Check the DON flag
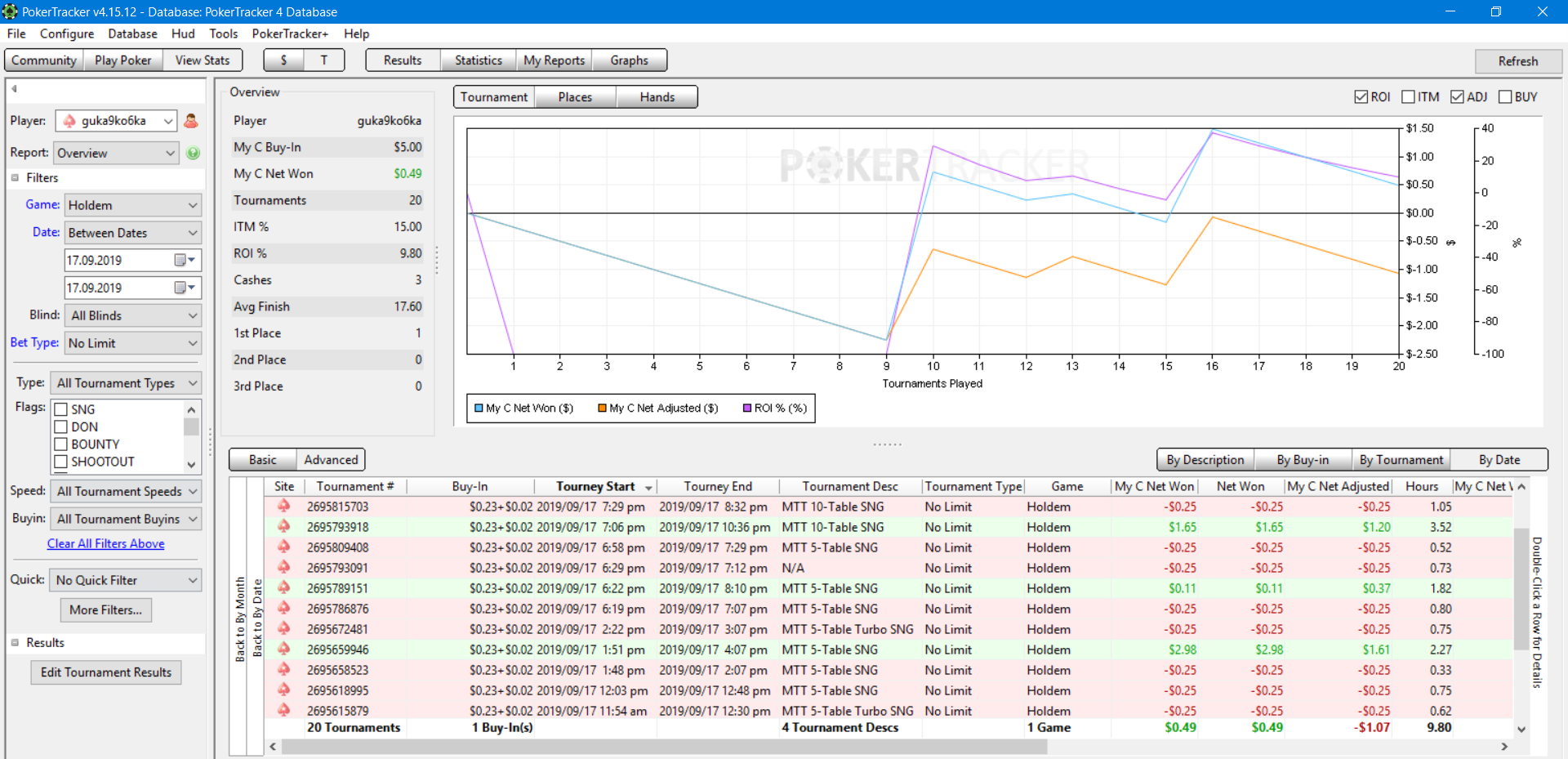Image resolution: width=1568 pixels, height=759 pixels. pyautogui.click(x=60, y=426)
